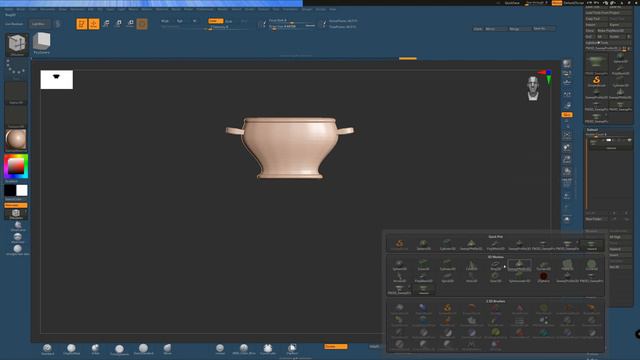Viewport: 640px width, 360px height.
Task: Enable Edit mode in the top toolbar
Action: [82, 24]
